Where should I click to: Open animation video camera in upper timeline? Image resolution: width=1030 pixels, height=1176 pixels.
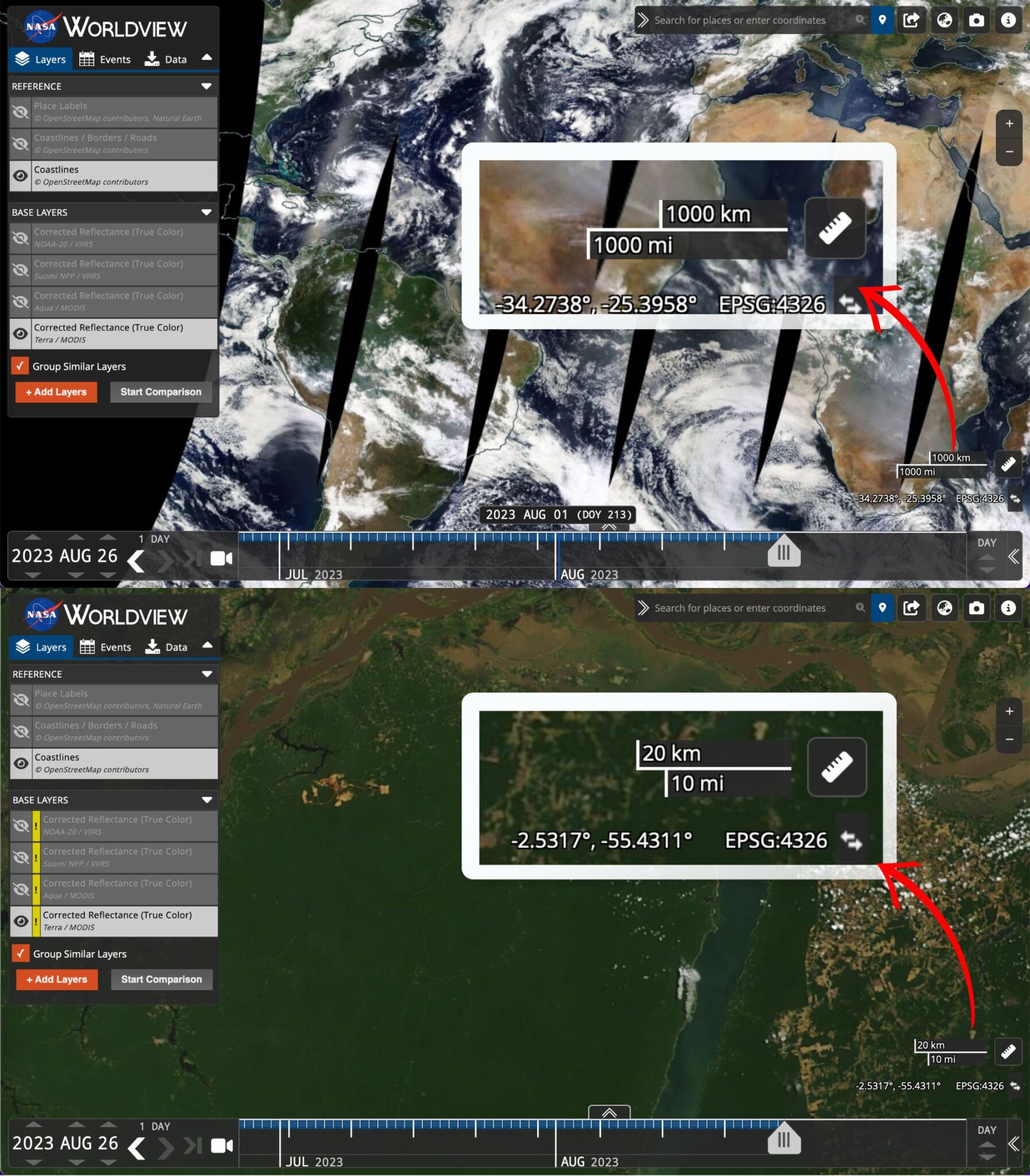tap(221, 558)
